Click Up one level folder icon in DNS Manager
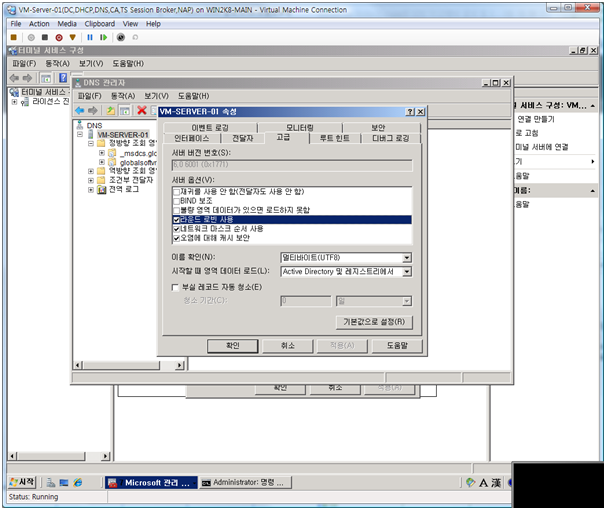The width and height of the screenshot is (606, 510). pyautogui.click(x=111, y=110)
